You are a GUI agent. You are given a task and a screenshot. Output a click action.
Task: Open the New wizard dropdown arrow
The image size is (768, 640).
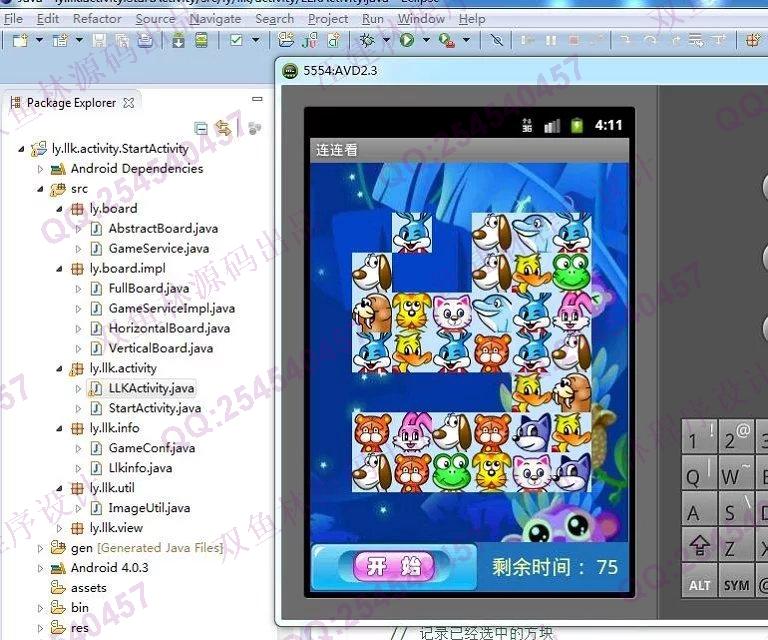coord(39,40)
